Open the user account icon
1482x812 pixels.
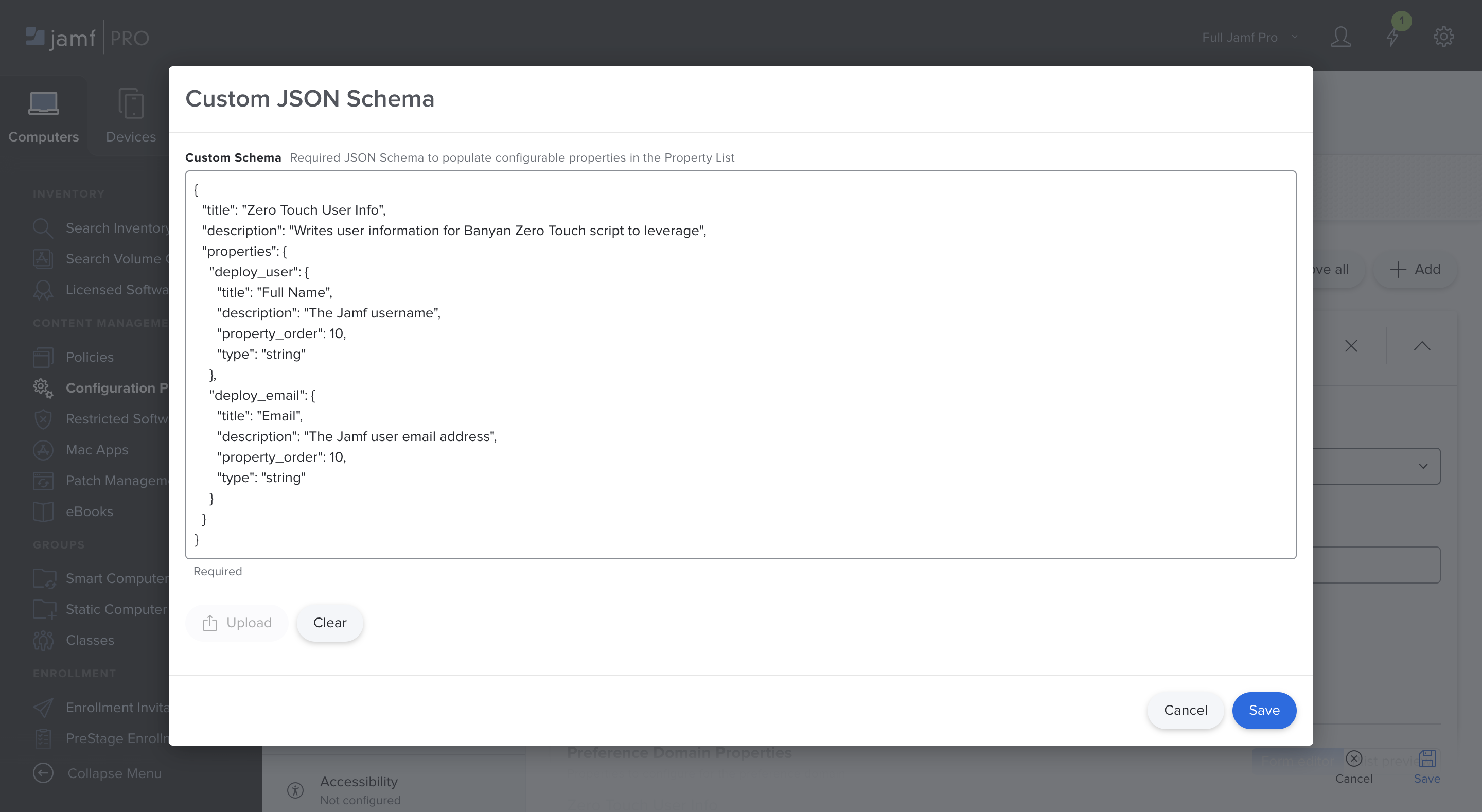(x=1340, y=38)
